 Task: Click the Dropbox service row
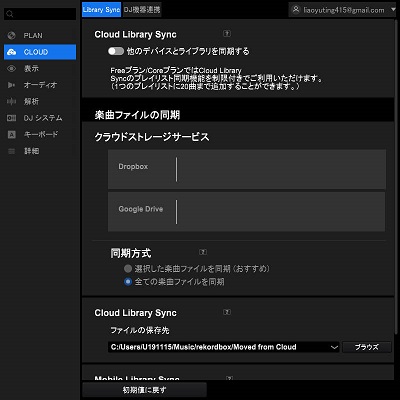coord(247,169)
